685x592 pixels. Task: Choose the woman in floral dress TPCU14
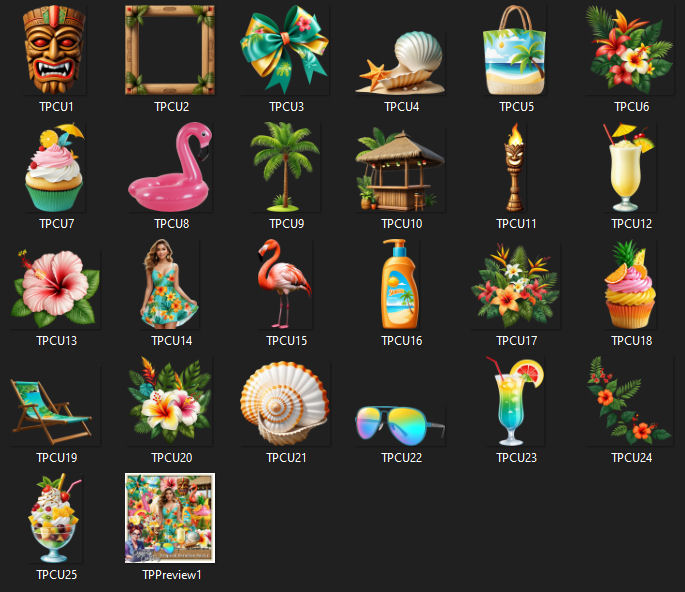(x=170, y=284)
